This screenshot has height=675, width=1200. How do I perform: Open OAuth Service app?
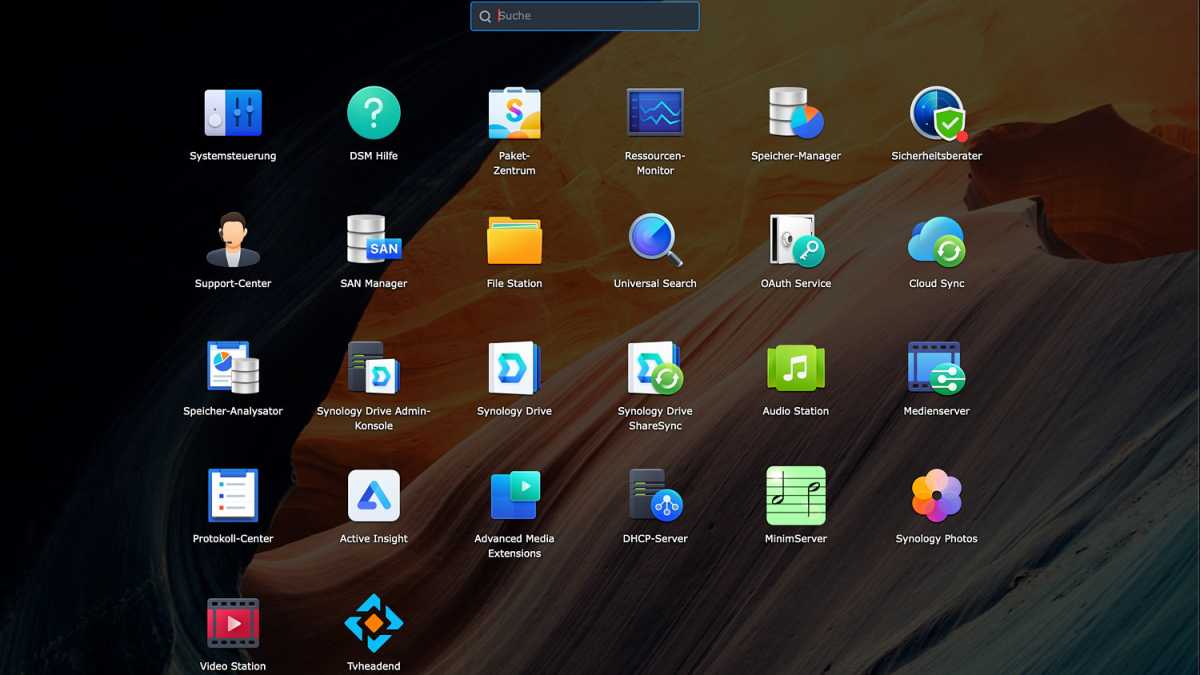point(796,240)
